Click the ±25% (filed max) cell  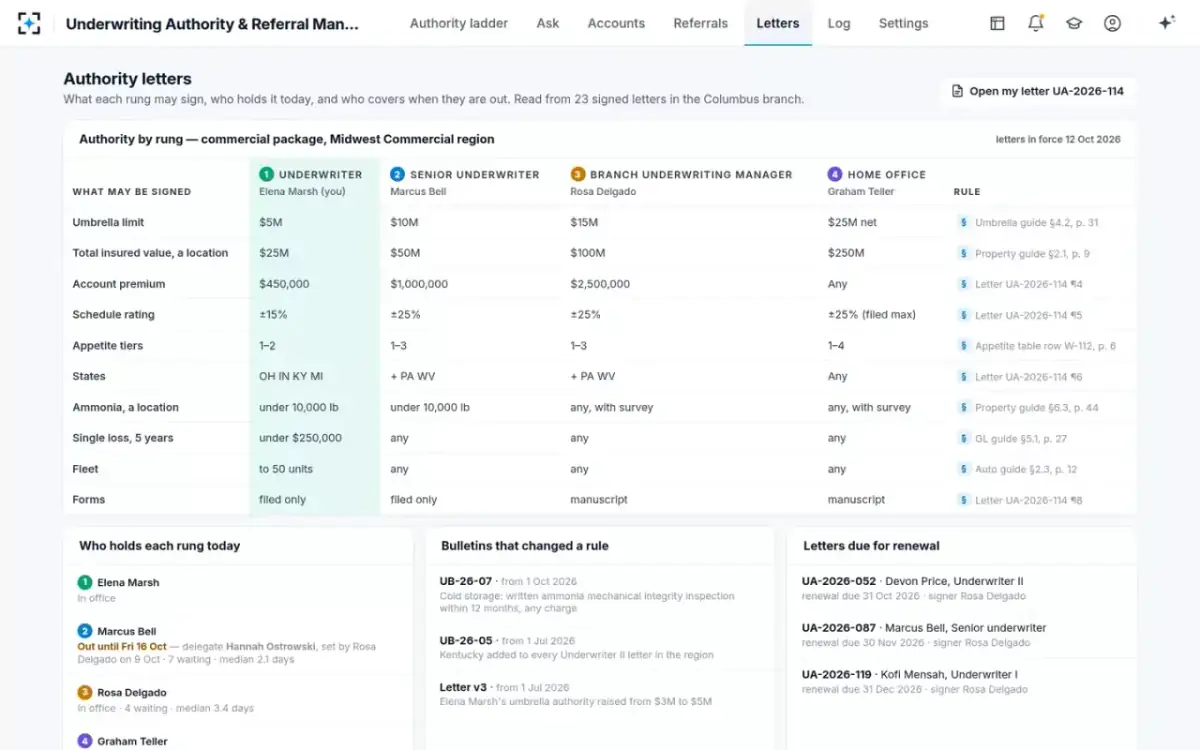point(872,315)
